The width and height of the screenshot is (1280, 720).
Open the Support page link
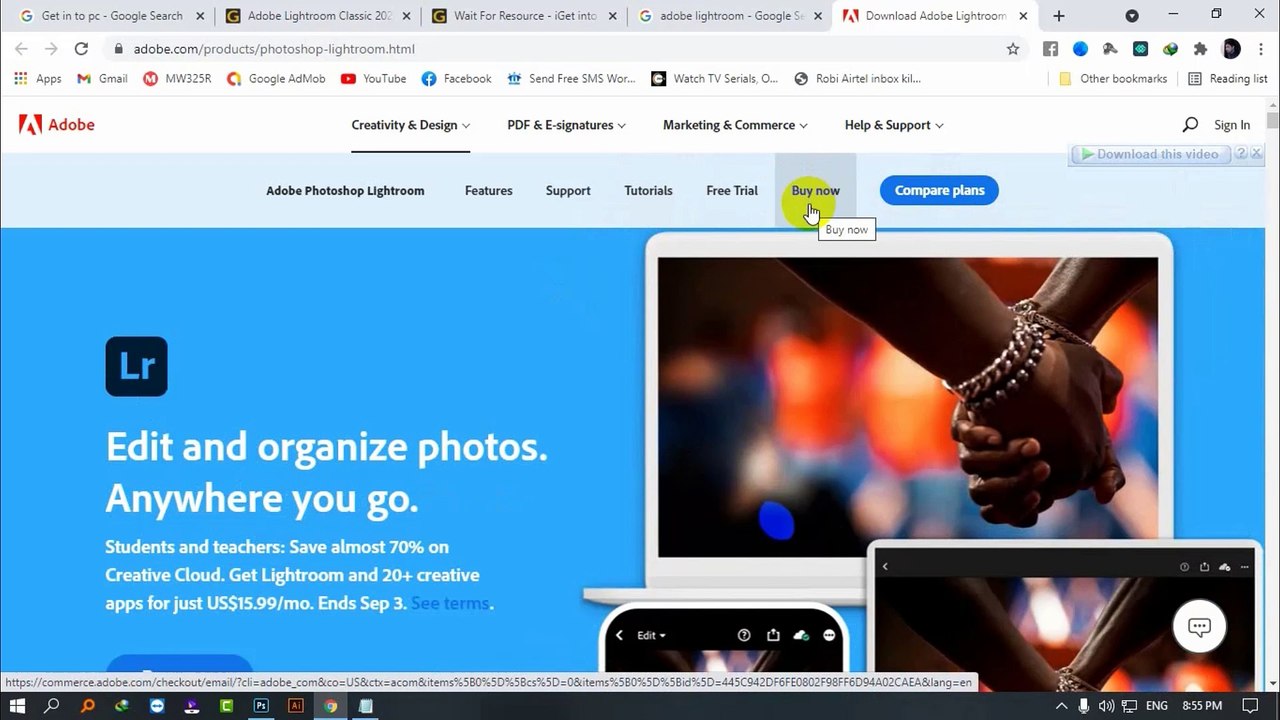[568, 191]
